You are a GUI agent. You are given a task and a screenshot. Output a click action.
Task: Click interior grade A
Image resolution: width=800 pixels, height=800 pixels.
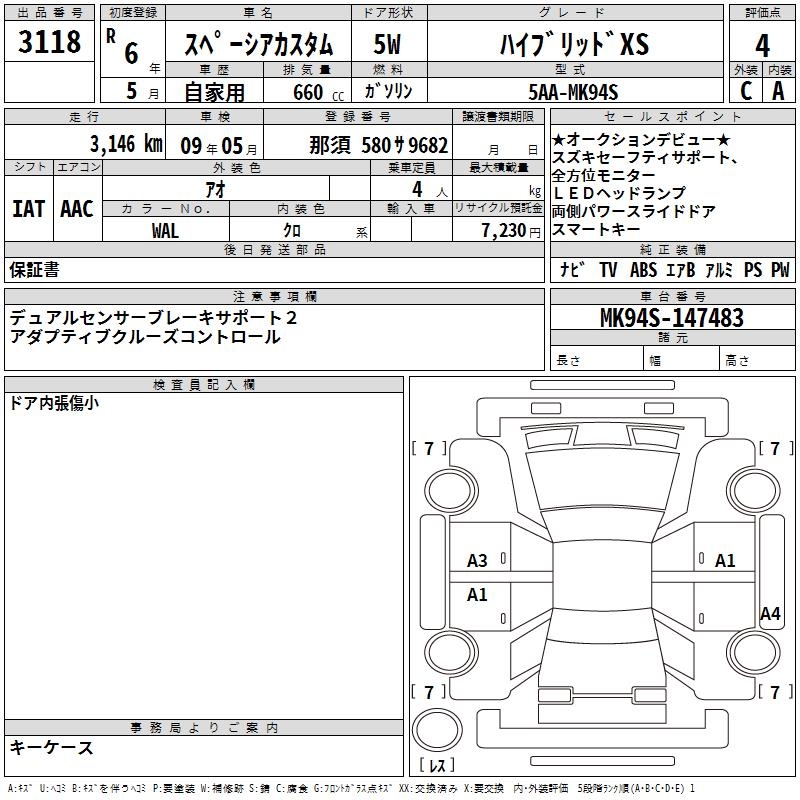(x=778, y=91)
